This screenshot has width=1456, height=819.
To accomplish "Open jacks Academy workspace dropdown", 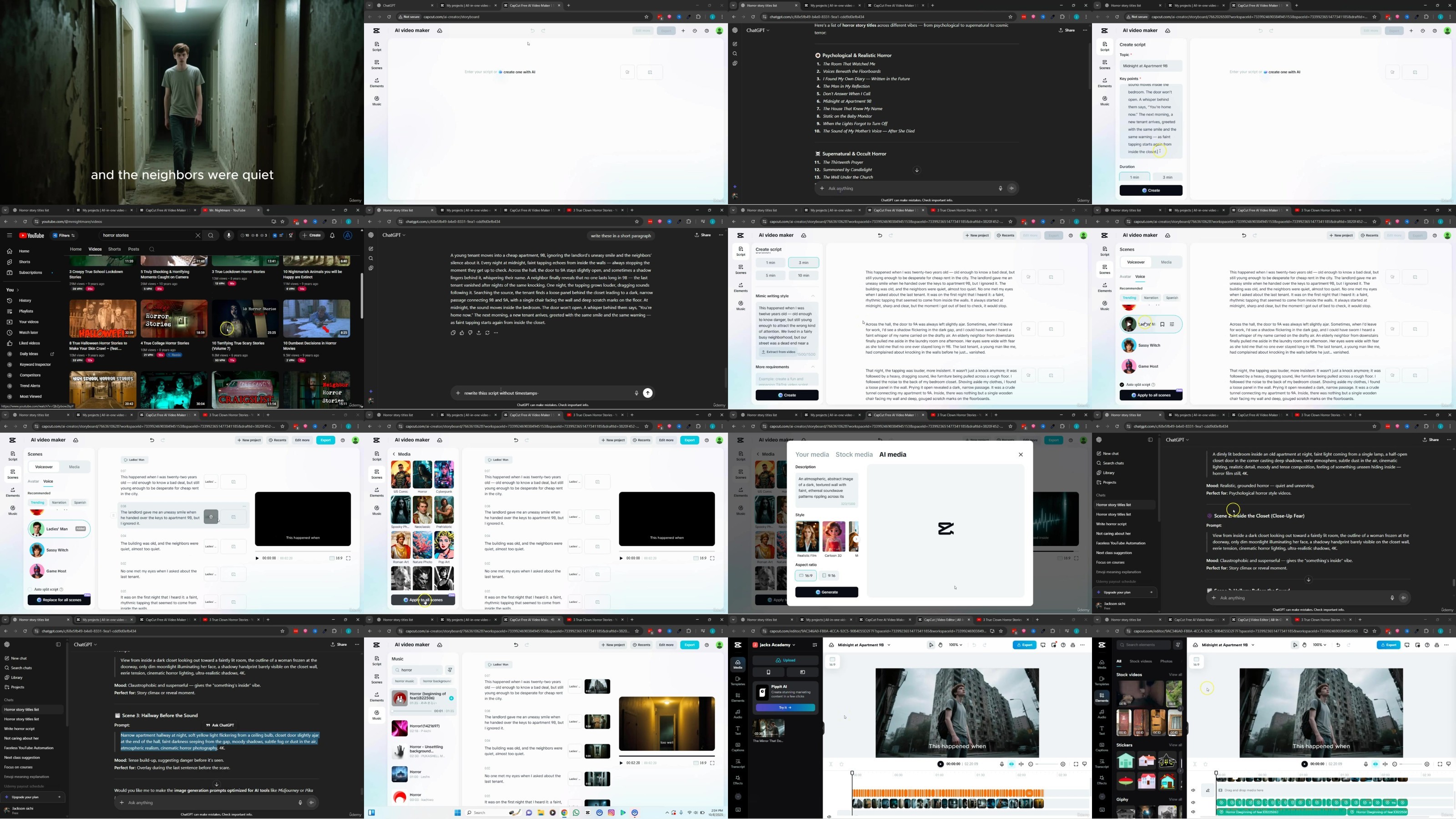I will 774,645.
